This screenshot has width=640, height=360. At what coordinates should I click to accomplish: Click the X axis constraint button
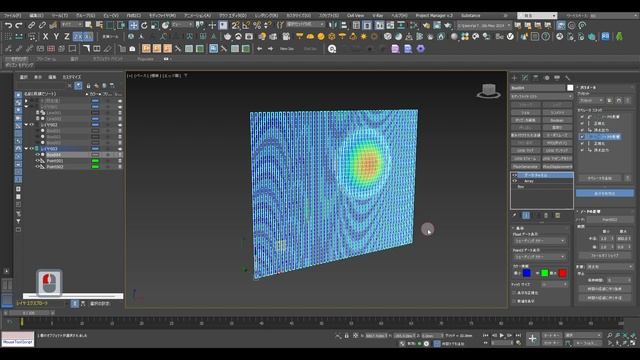(x=45, y=37)
